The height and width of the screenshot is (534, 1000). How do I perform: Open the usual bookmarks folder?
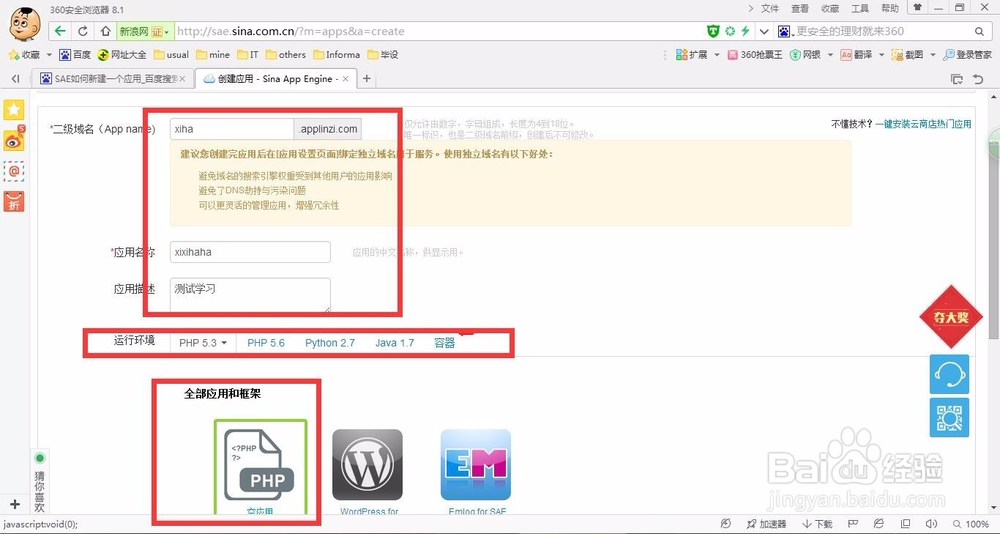point(171,55)
